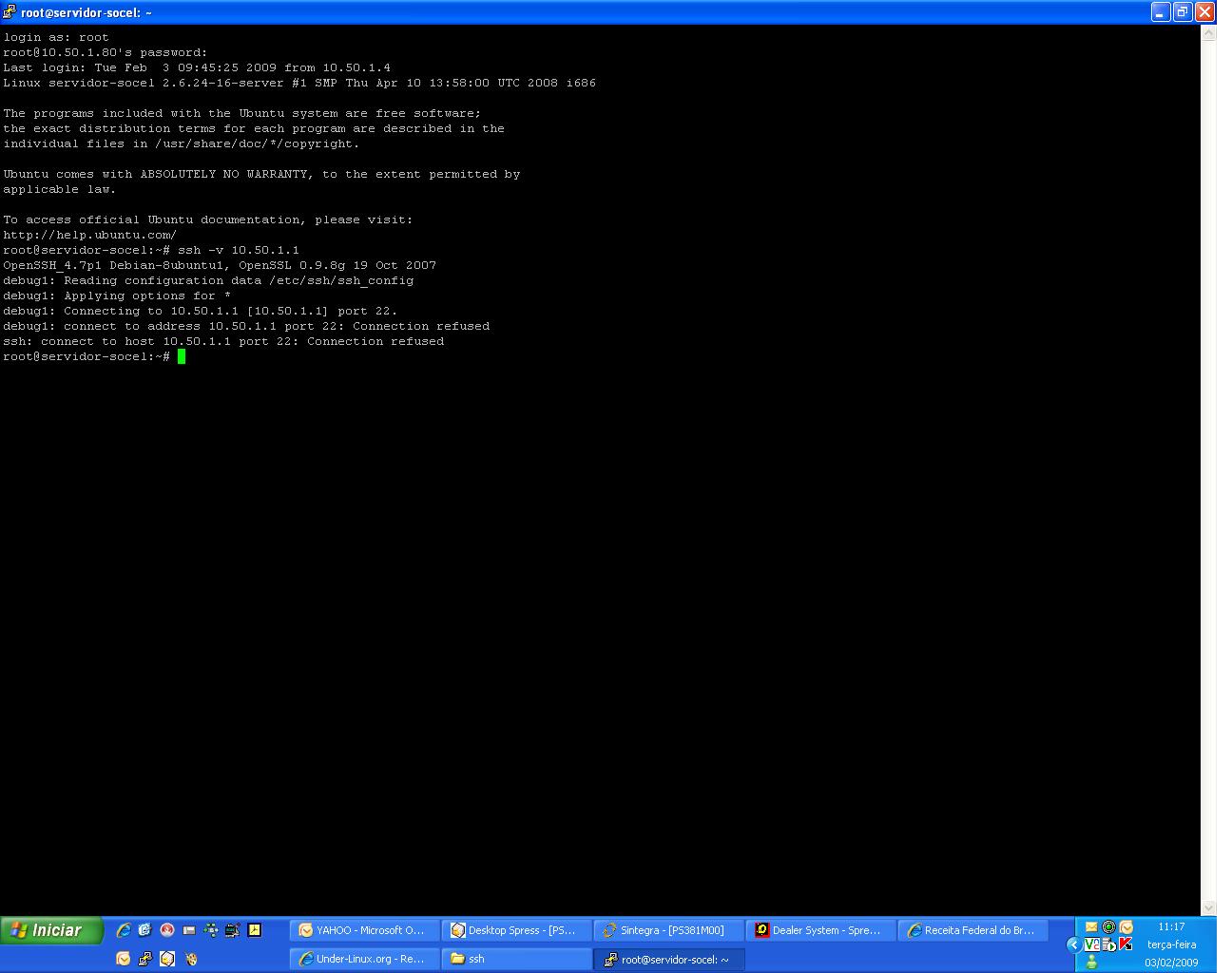Click 'ssh: connect to host' error line
Image resolution: width=1232 pixels, height=973 pixels.
pyautogui.click(x=223, y=341)
